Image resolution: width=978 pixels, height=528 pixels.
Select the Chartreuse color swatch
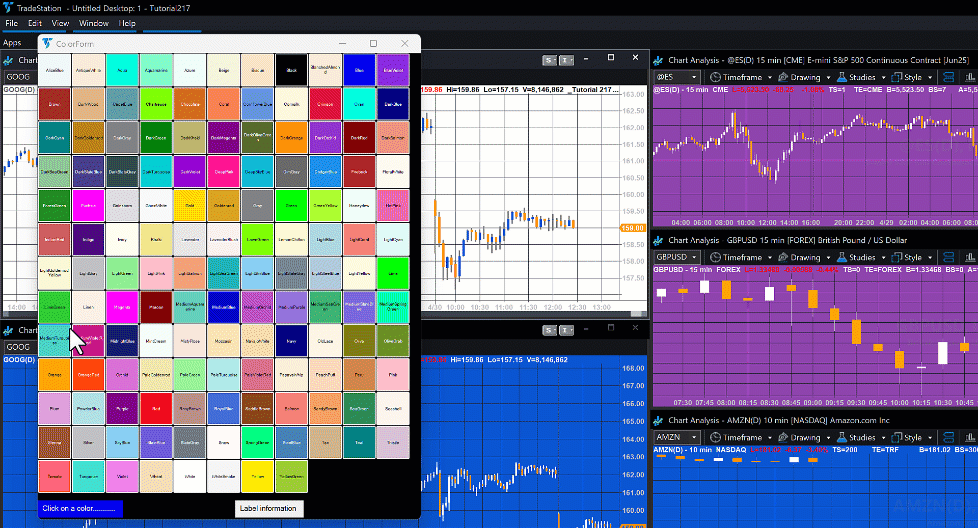(156, 103)
